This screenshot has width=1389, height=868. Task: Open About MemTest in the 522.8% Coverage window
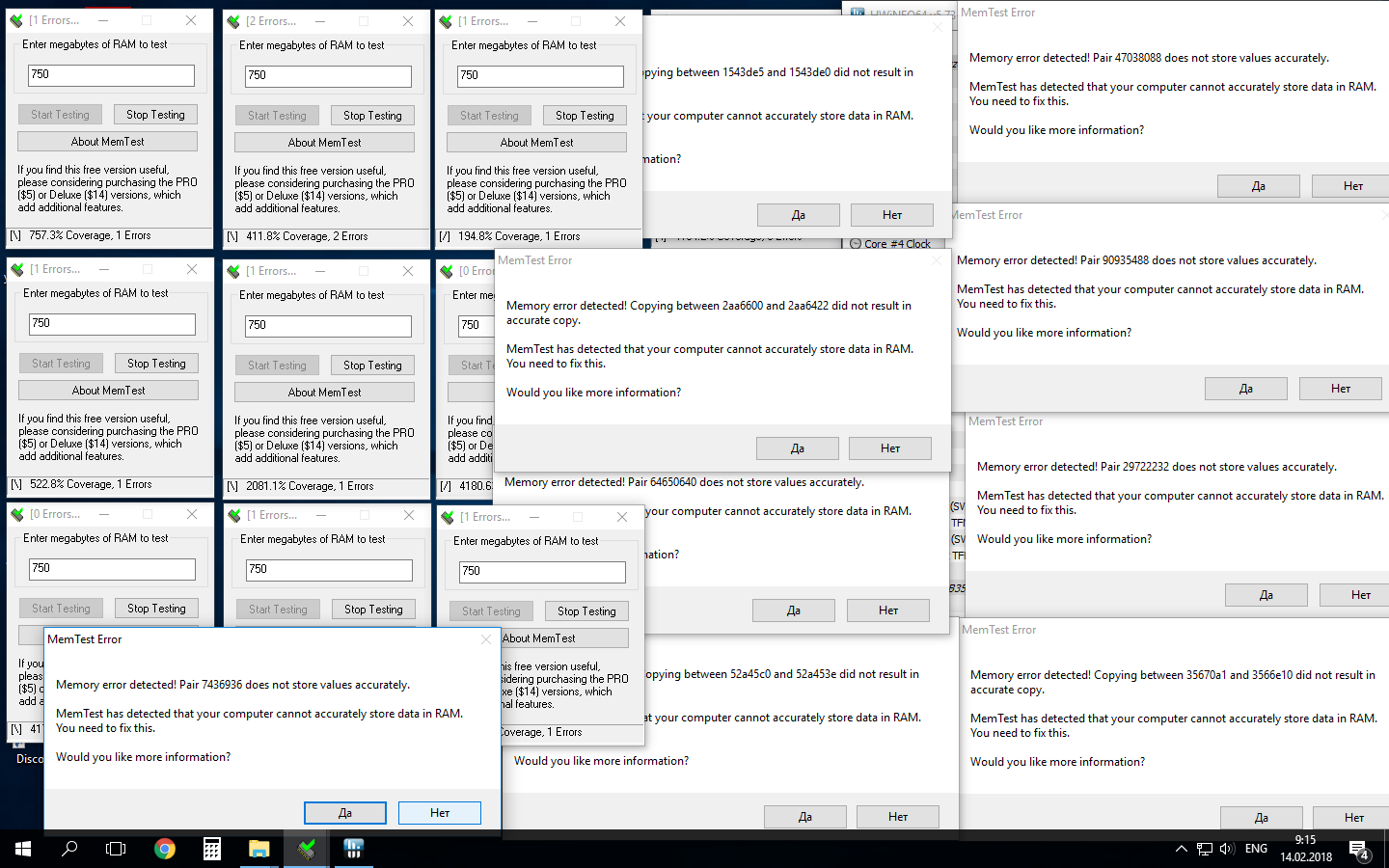point(109,391)
